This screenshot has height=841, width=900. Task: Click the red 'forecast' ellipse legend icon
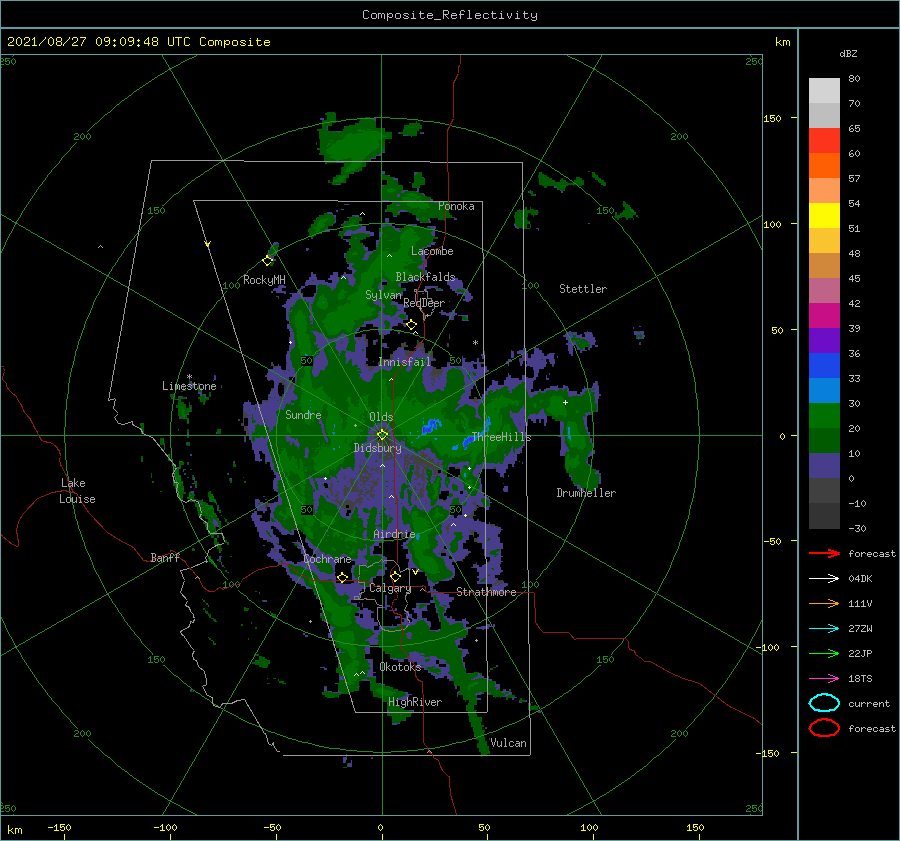824,728
